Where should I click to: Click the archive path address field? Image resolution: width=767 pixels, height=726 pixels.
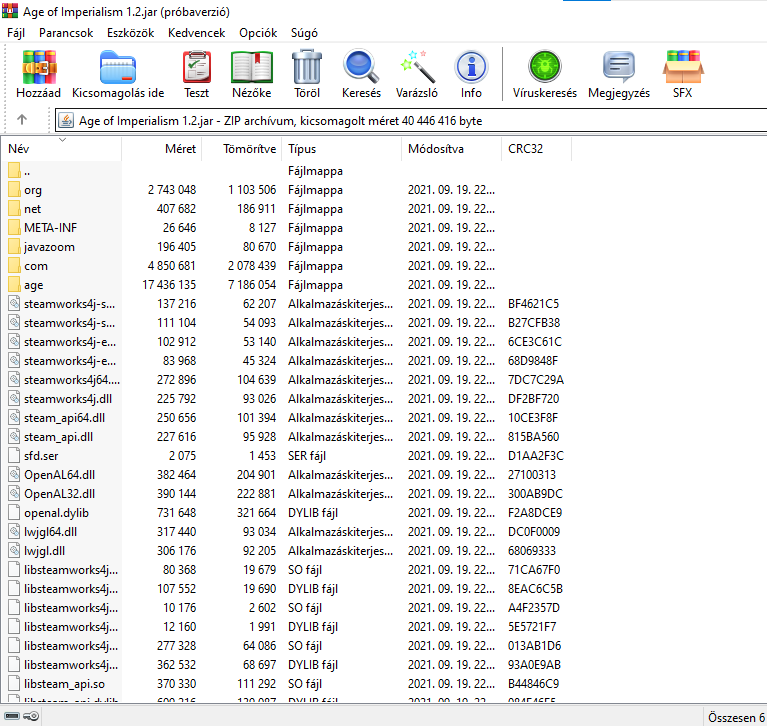point(411,120)
